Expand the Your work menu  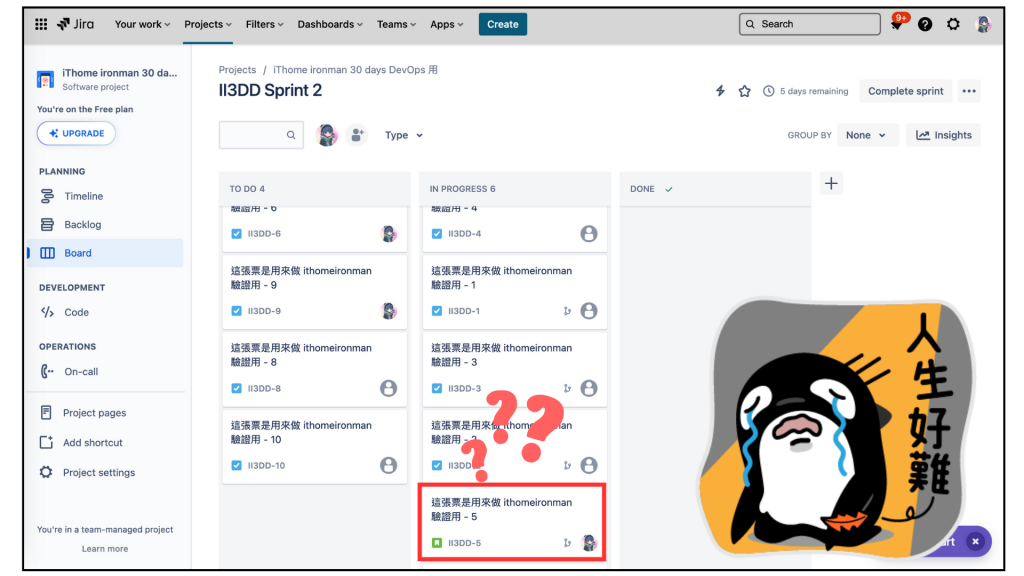pos(142,24)
